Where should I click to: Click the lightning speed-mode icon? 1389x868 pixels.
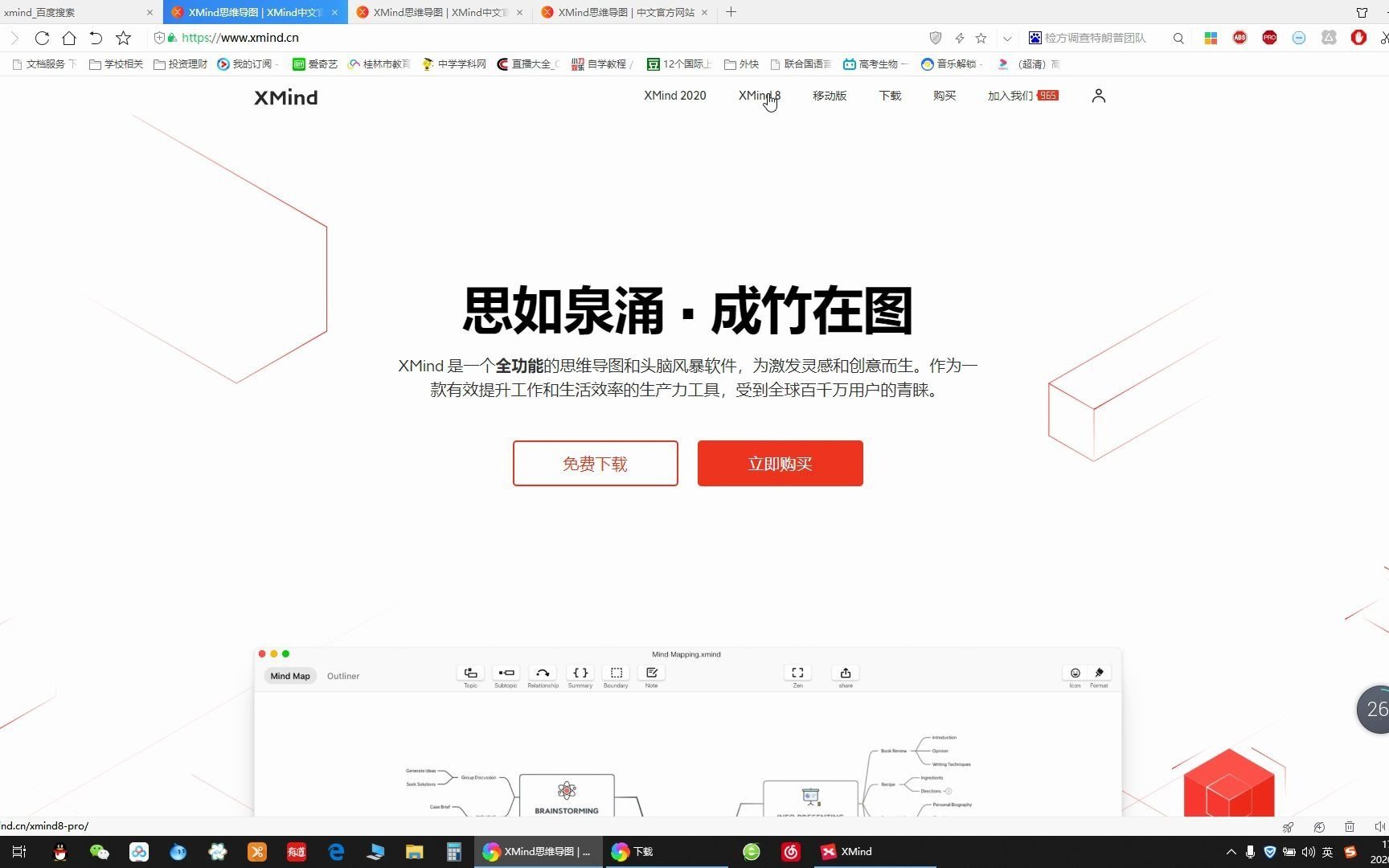click(959, 38)
